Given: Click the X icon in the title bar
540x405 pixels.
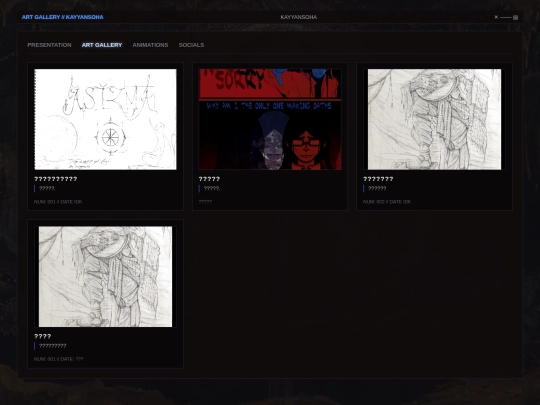Looking at the screenshot, I should coord(496,17).
